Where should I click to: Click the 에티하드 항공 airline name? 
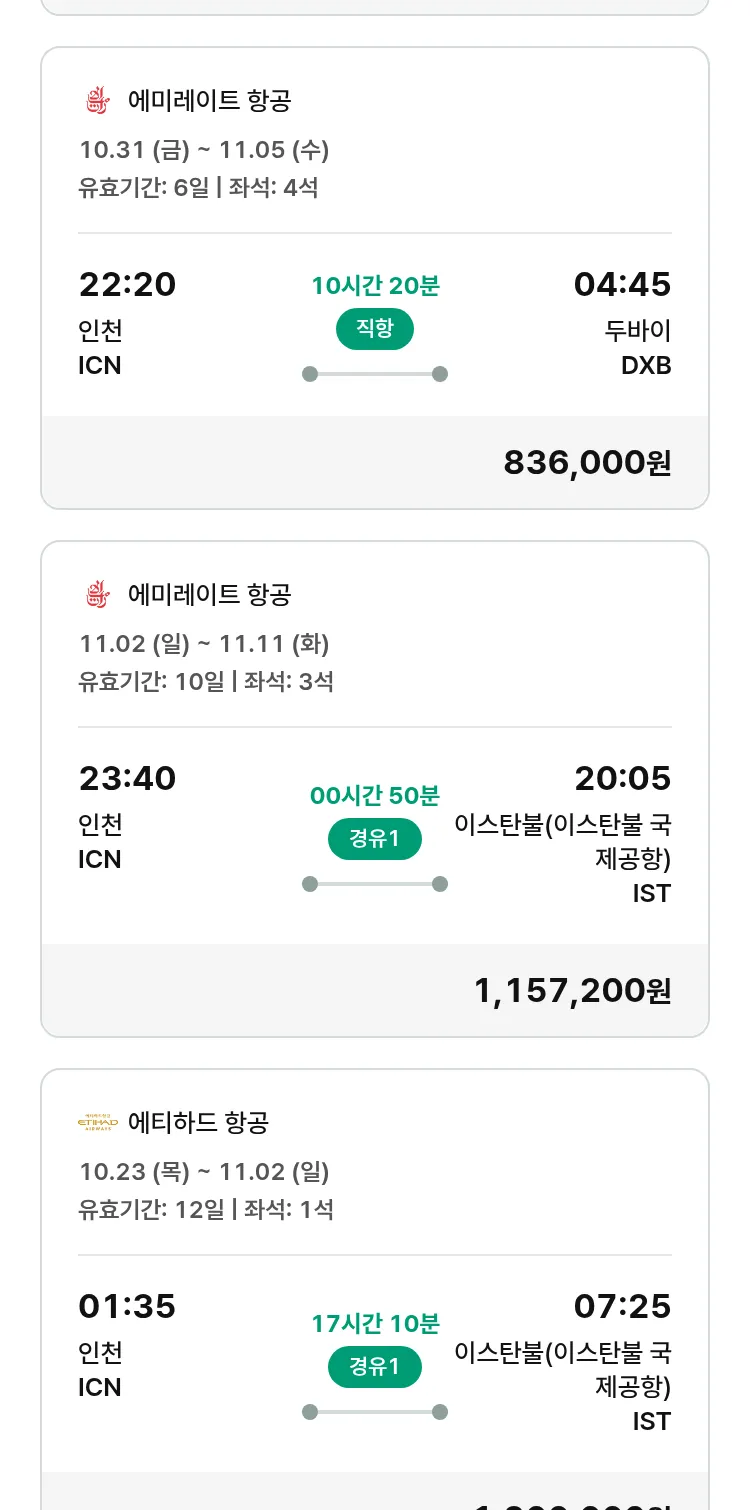click(198, 1122)
